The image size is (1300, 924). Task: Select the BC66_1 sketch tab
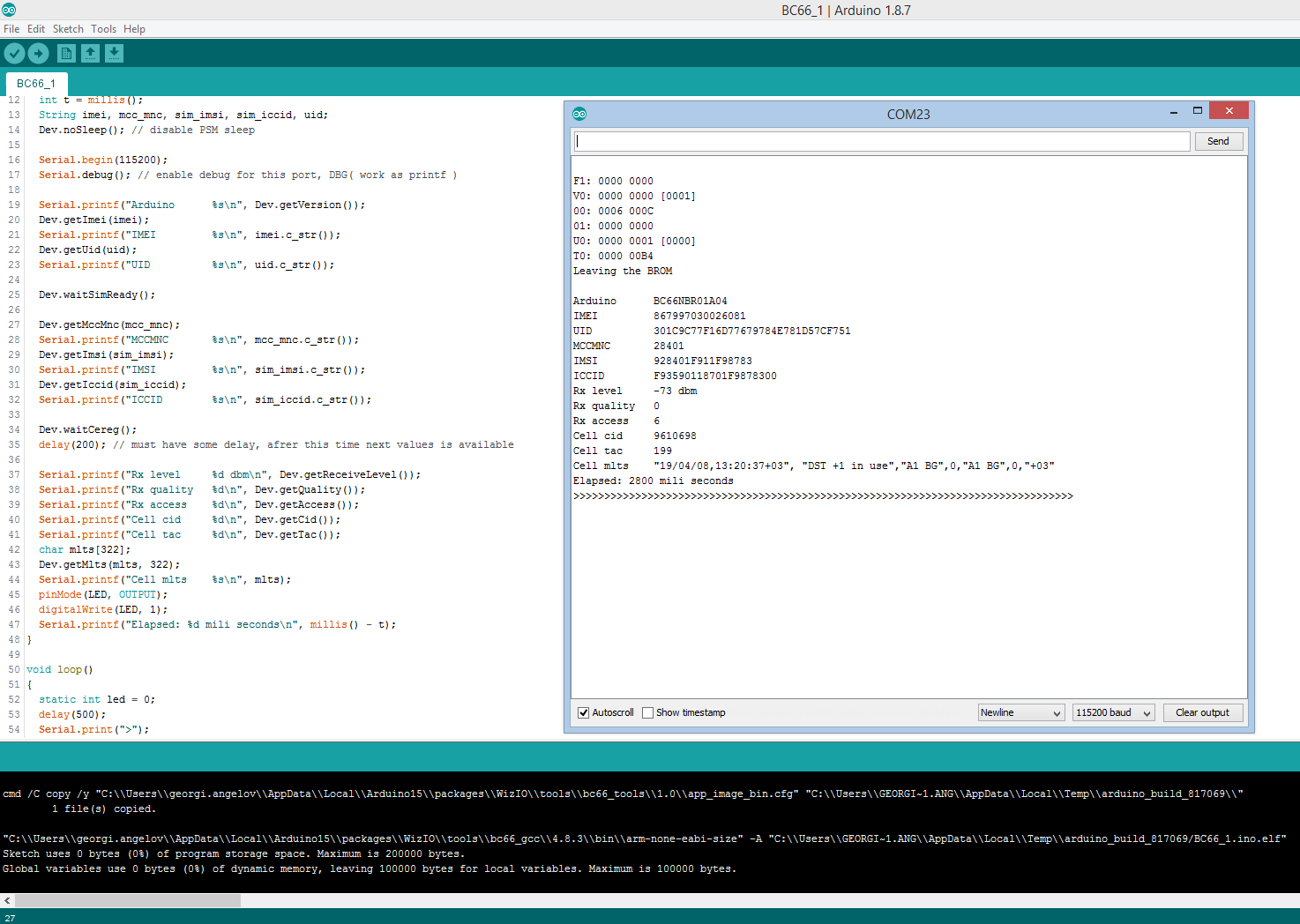click(36, 84)
